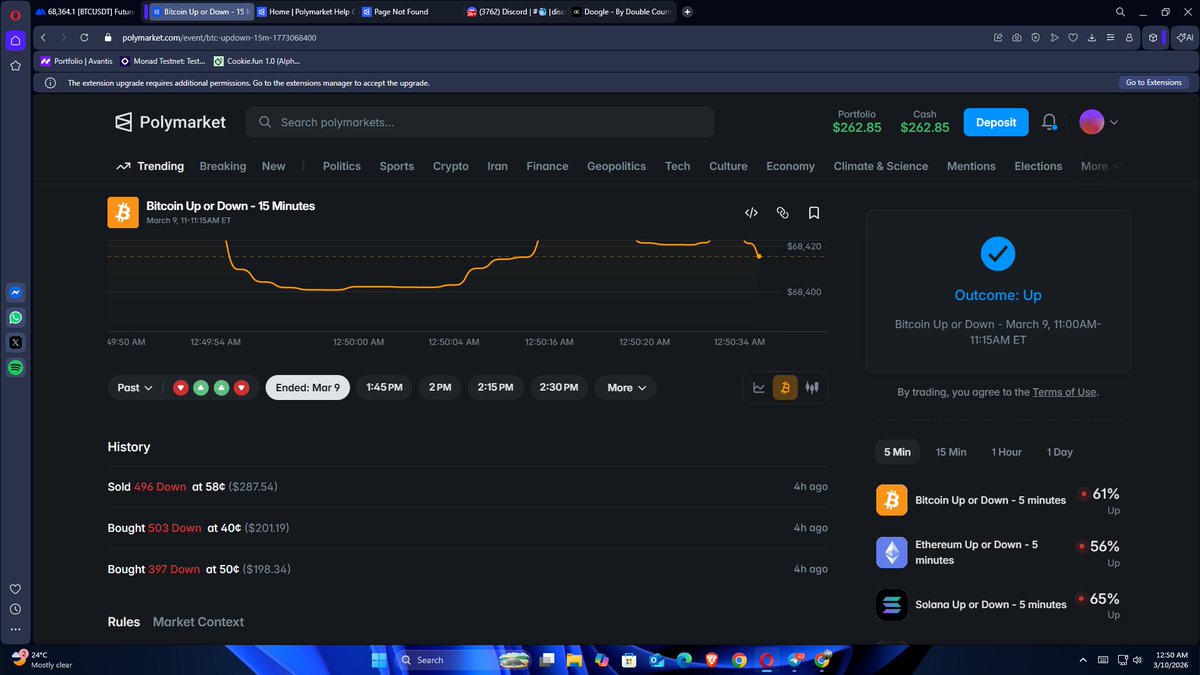The image size is (1200, 675).
Task: Switch to the Market Context tab
Action: pos(198,622)
